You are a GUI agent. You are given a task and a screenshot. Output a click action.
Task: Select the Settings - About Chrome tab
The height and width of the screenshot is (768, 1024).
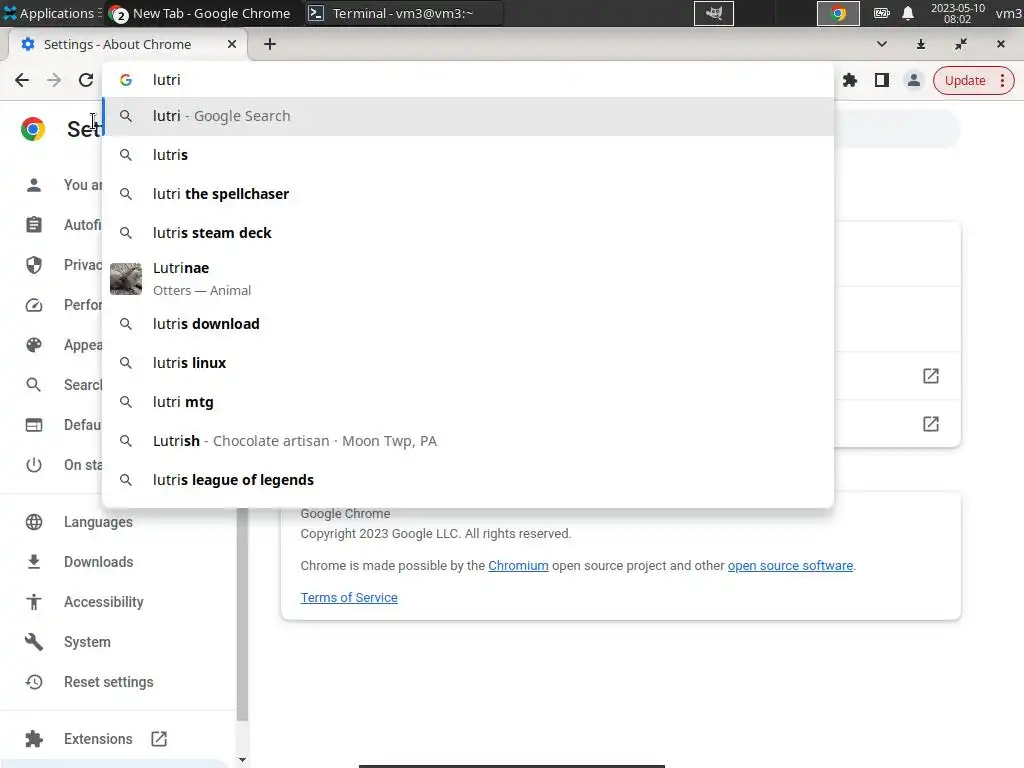point(128,44)
